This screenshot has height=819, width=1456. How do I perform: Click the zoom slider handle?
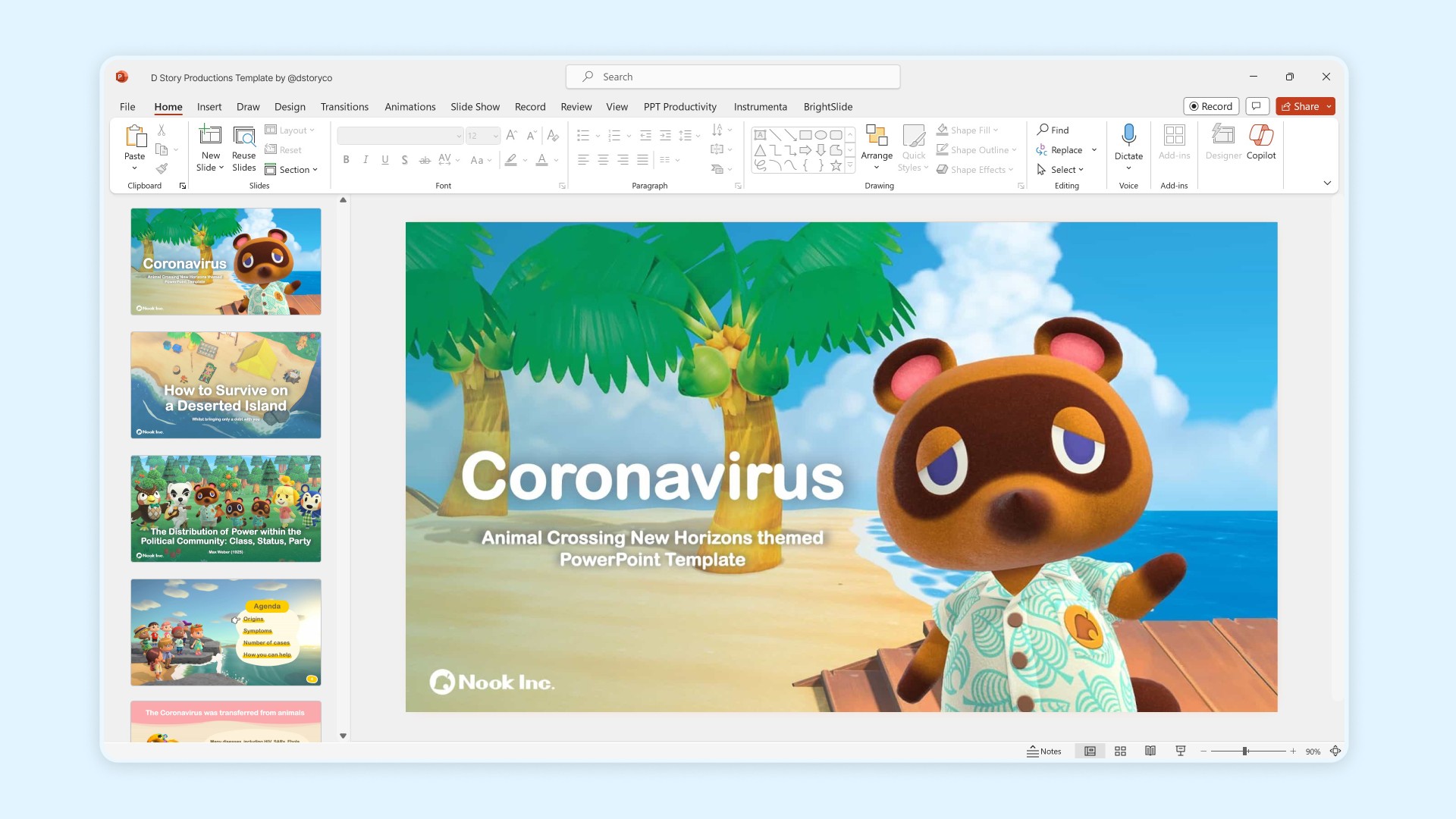[x=1244, y=751]
